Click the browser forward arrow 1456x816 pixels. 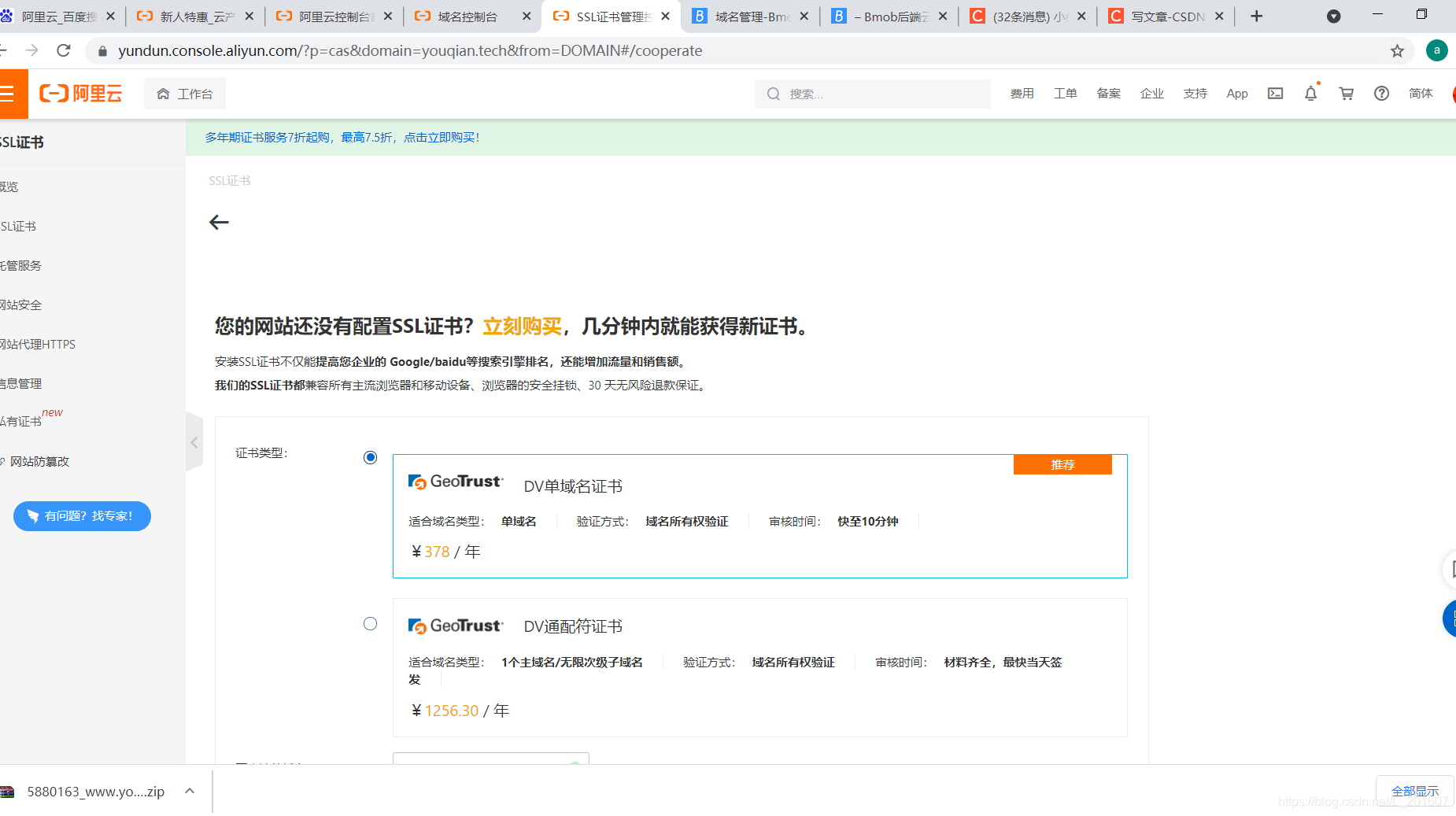click(31, 51)
